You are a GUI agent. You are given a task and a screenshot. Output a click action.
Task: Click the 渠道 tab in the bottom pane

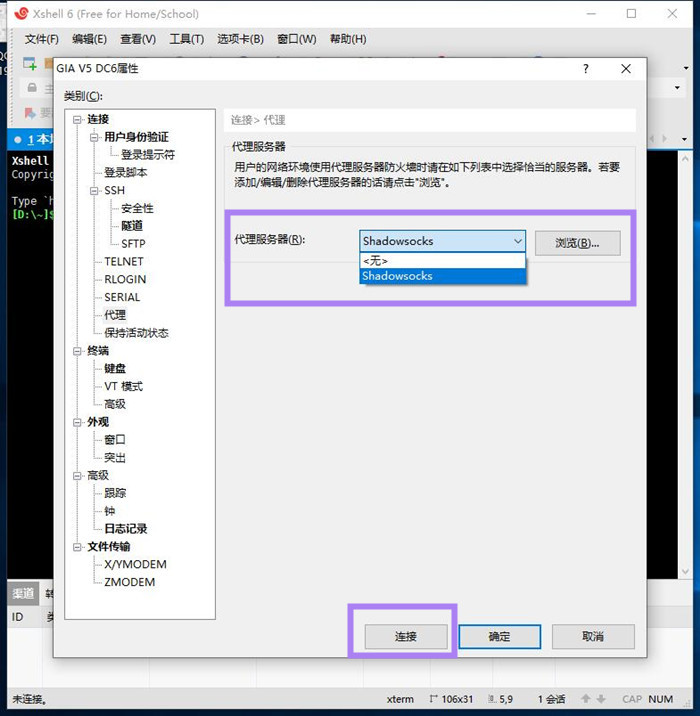click(23, 593)
